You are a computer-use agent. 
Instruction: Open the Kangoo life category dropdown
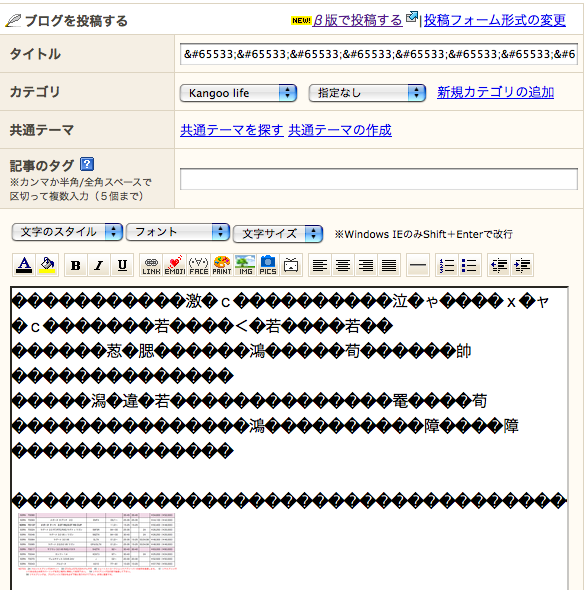click(x=239, y=93)
